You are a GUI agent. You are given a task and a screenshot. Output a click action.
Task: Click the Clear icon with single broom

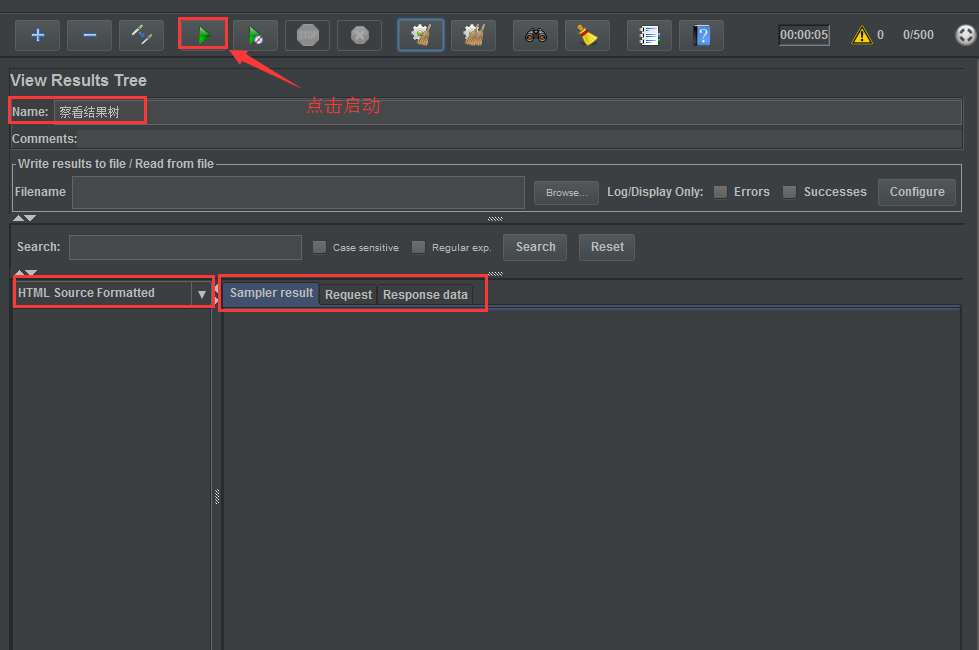pyautogui.click(x=421, y=35)
